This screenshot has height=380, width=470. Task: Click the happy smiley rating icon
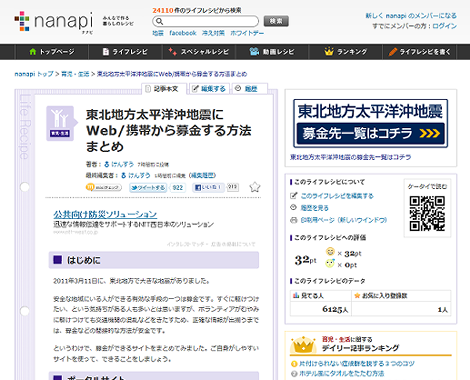click(330, 252)
